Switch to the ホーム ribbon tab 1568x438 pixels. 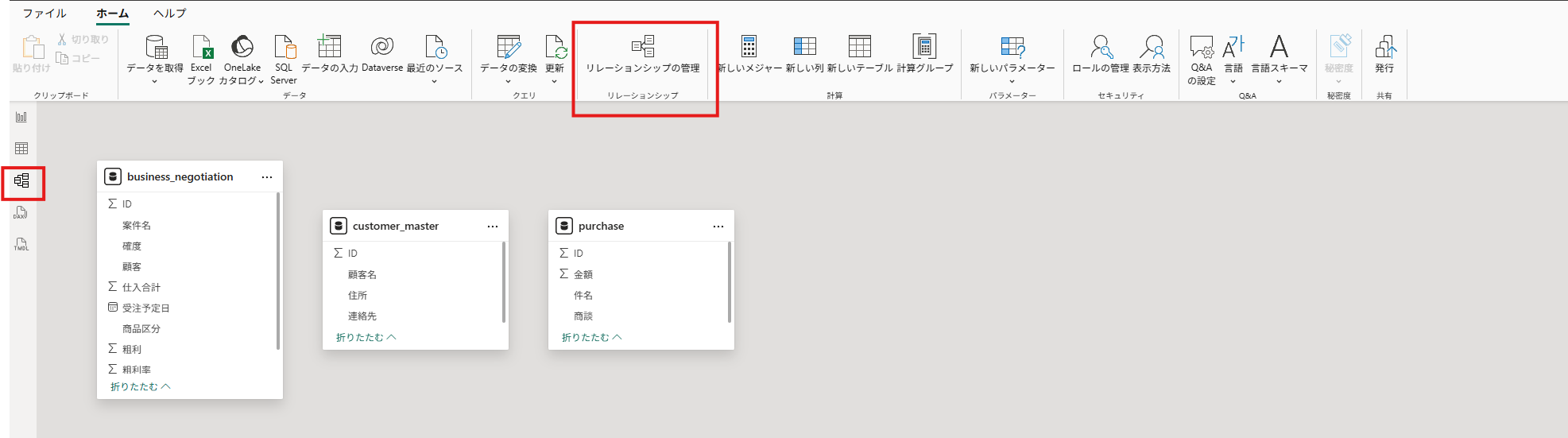pyautogui.click(x=112, y=14)
